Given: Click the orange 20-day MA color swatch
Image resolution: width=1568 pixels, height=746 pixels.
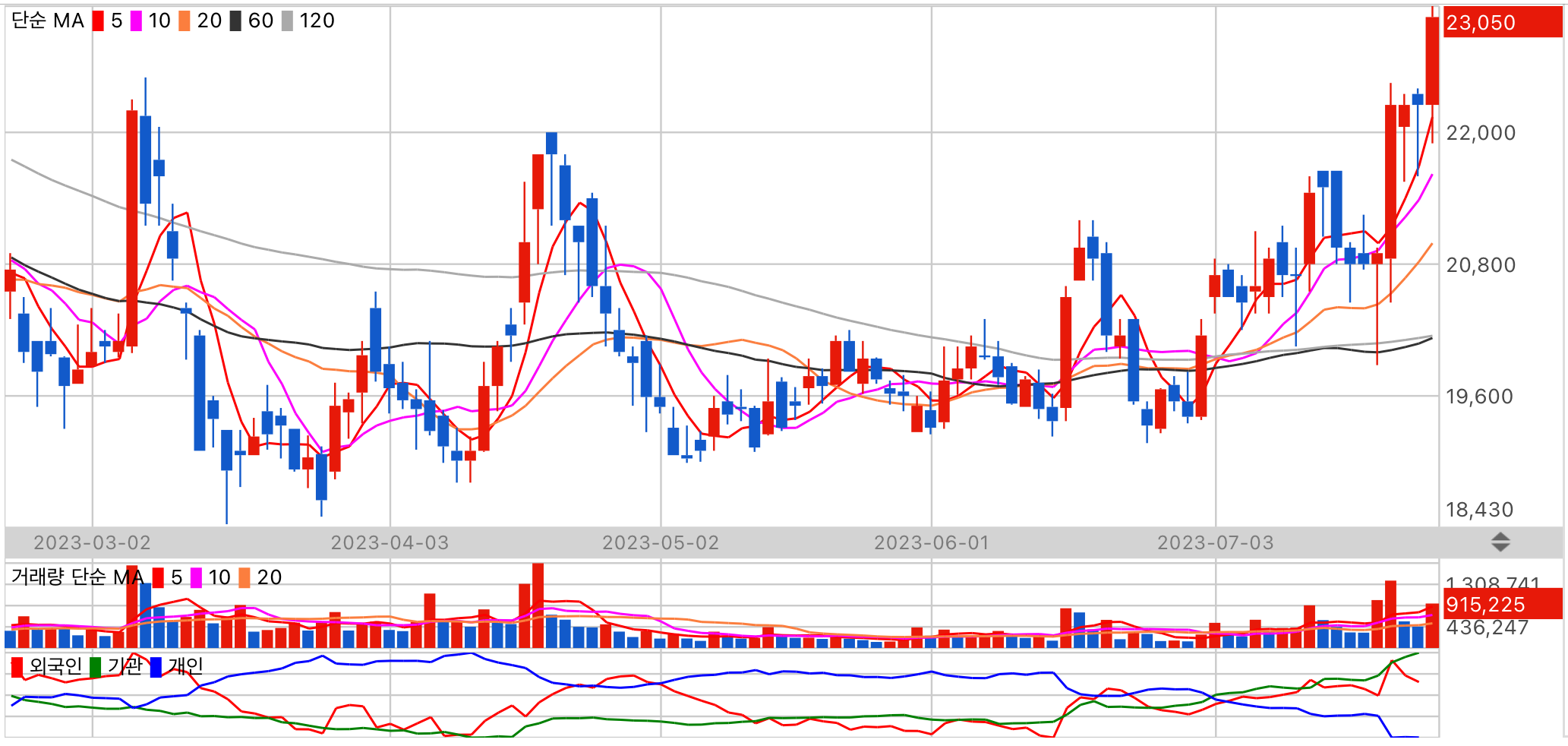Looking at the screenshot, I should click(x=185, y=21).
